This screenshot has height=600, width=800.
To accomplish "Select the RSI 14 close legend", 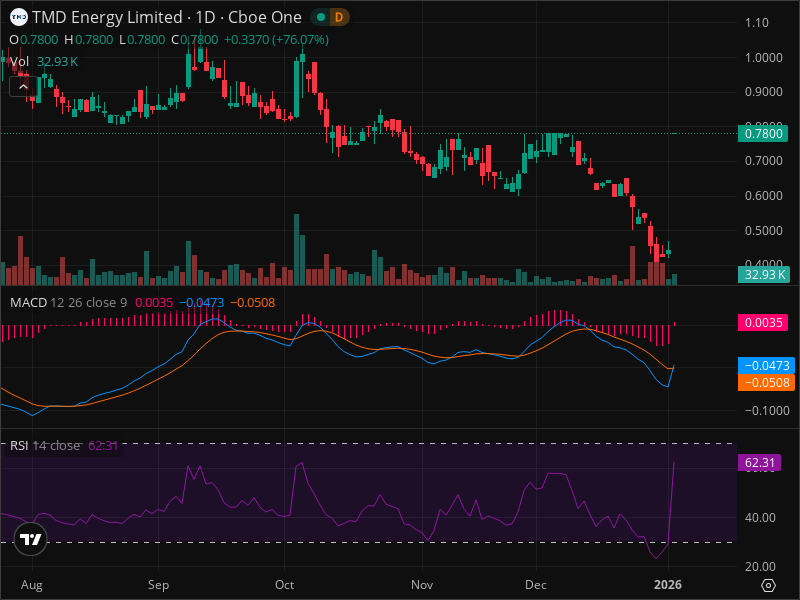I will (x=45, y=445).
